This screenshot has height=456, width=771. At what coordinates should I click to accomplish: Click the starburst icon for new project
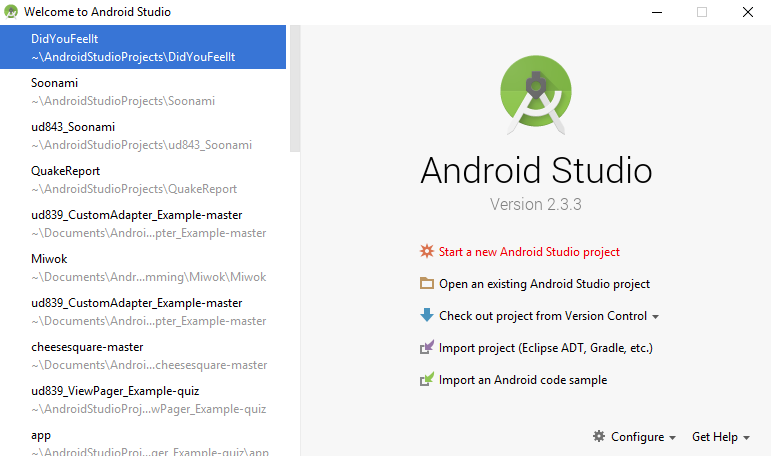427,252
